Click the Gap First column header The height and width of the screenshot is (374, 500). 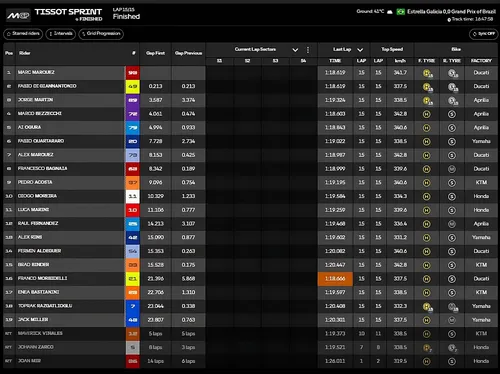pyautogui.click(x=155, y=53)
